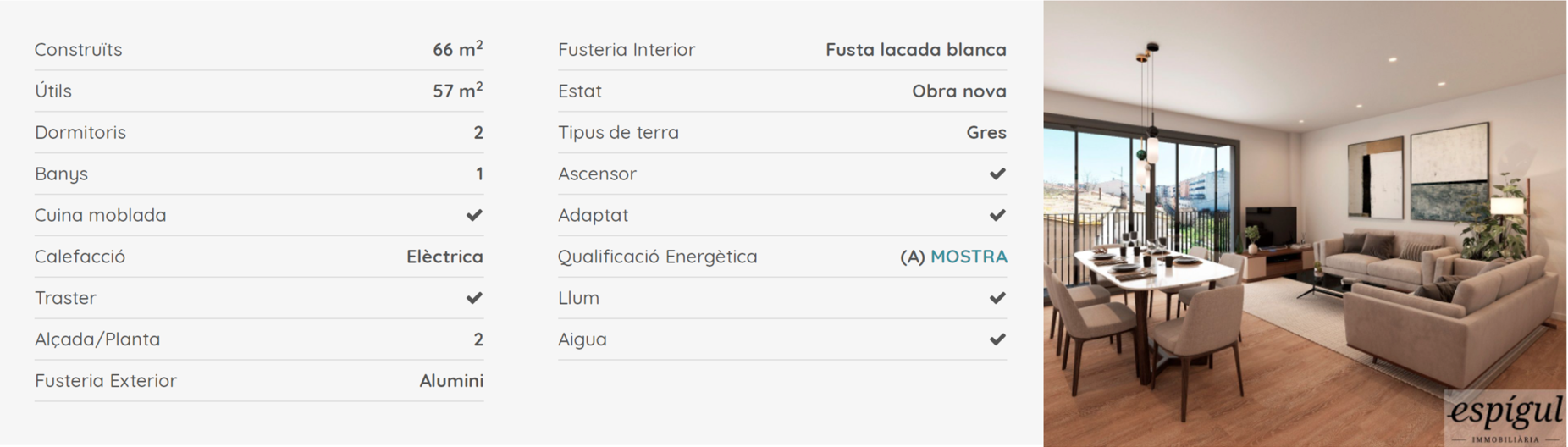Click the Adaptat checkmark icon
The image size is (1568, 447).
pyautogui.click(x=997, y=215)
